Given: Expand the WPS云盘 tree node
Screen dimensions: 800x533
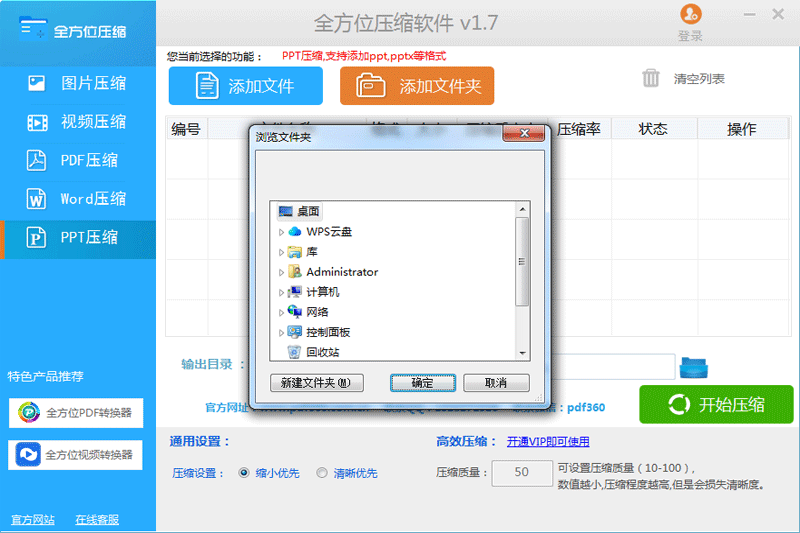Looking at the screenshot, I should (281, 232).
